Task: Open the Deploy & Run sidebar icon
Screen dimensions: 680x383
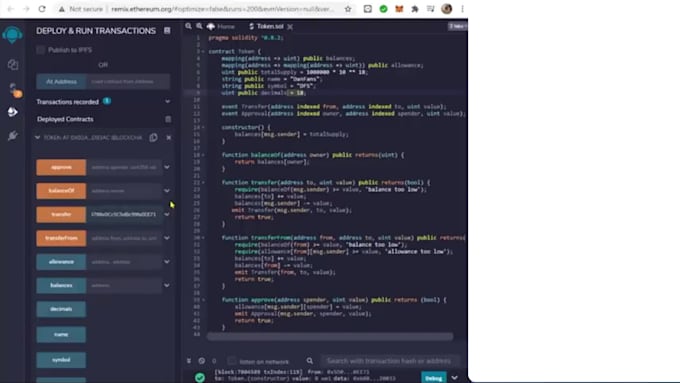Action: pyautogui.click(x=13, y=112)
